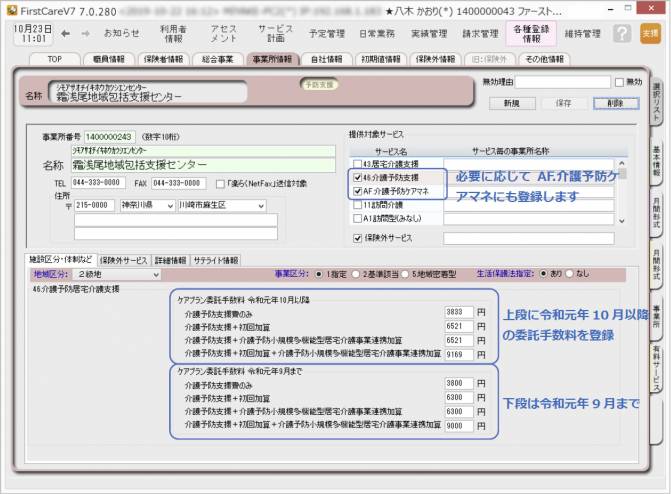
Task: Open the 請求管理 menu
Action: tap(481, 33)
